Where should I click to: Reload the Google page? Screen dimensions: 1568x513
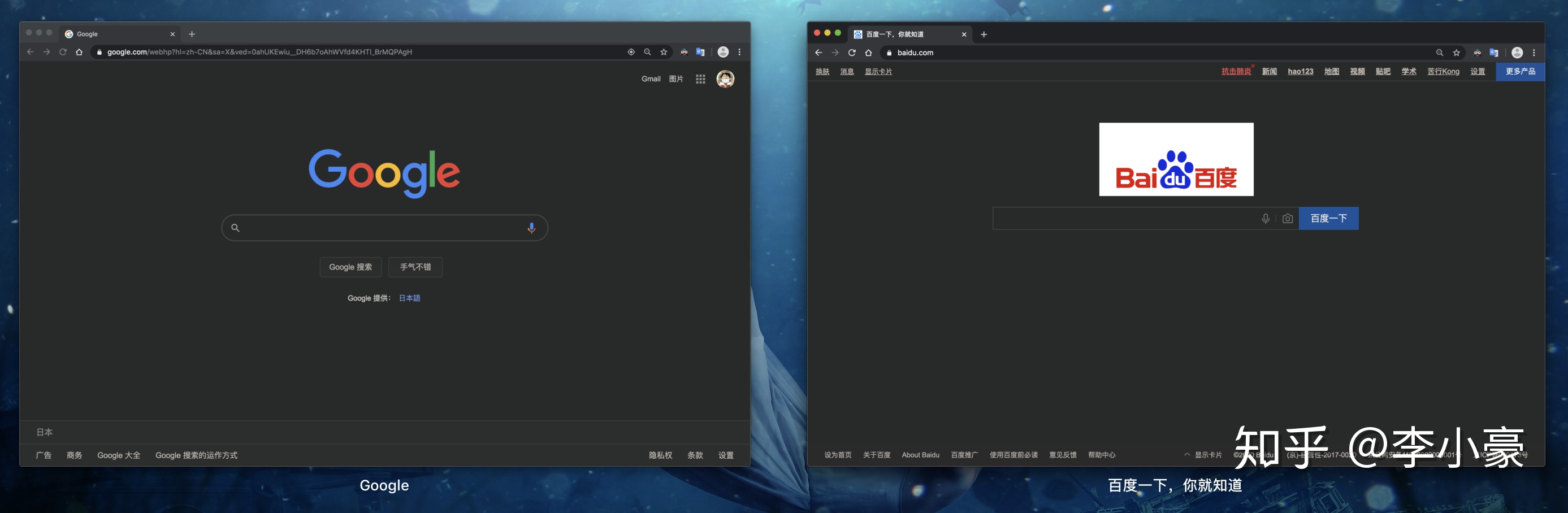pos(63,53)
